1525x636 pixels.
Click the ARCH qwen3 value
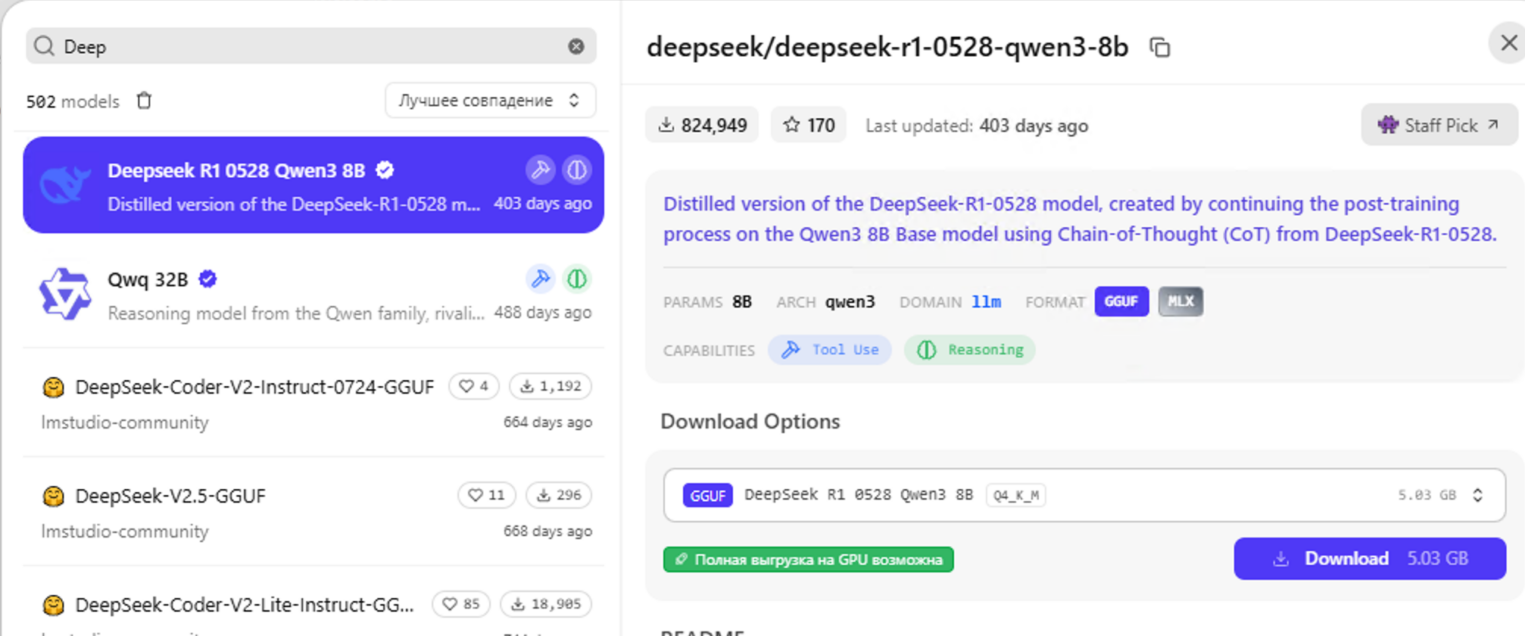coord(850,301)
